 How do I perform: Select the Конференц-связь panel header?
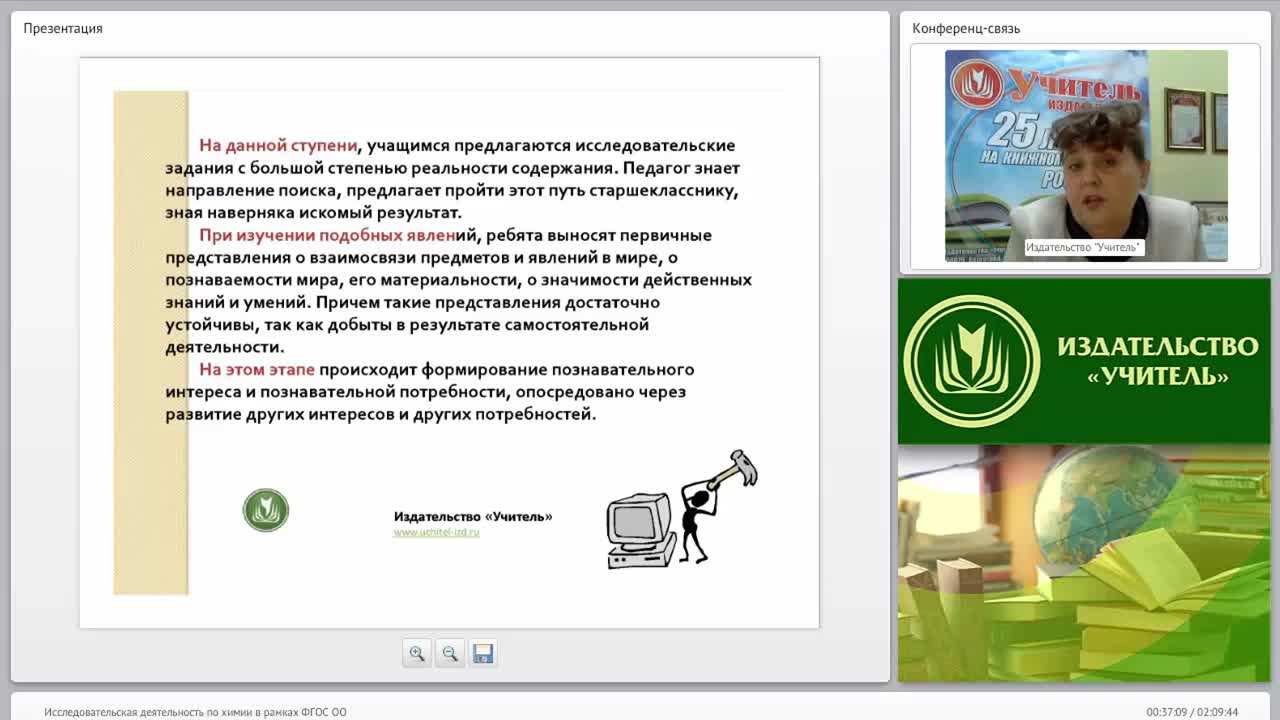(966, 28)
